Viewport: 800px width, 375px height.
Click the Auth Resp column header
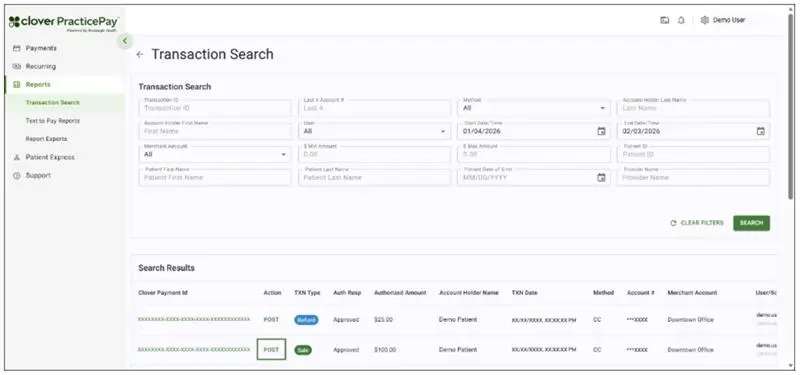[x=347, y=293]
